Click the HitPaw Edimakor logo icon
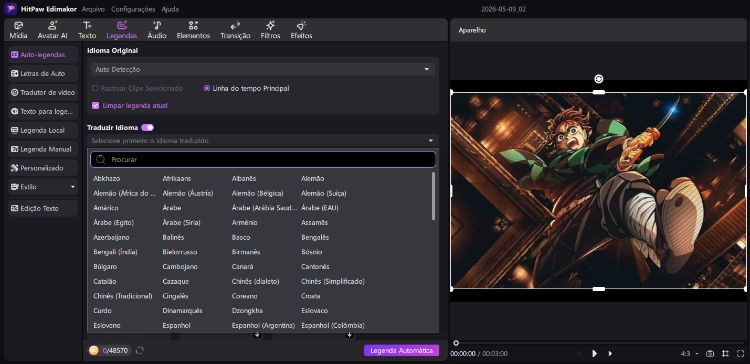The image size is (750, 364). click(x=11, y=9)
